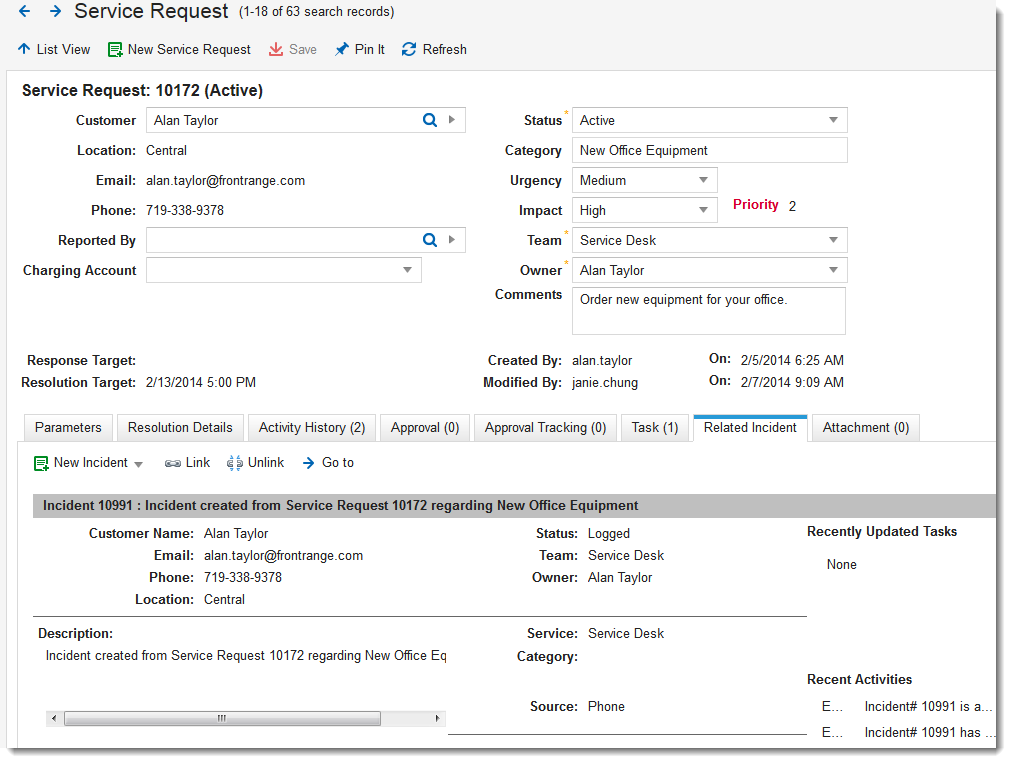
Task: Pin this service request
Action: (x=359, y=49)
